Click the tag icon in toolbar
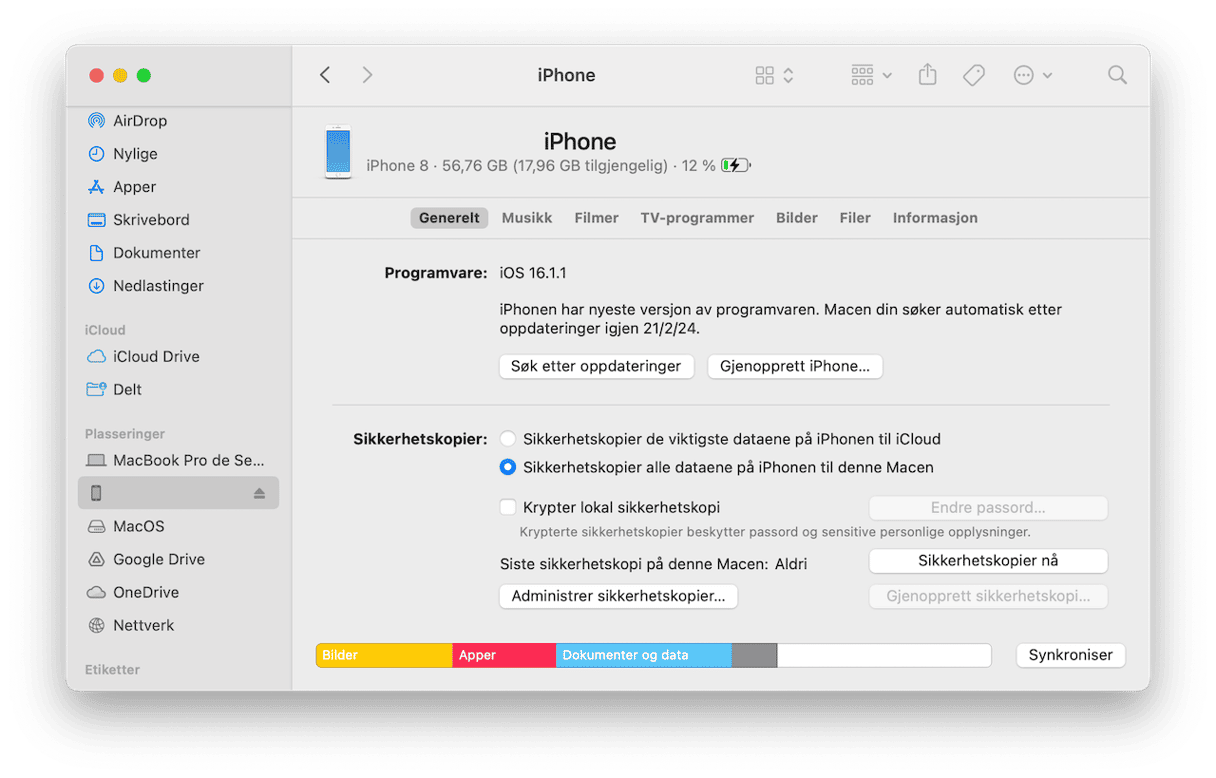This screenshot has width=1216, height=778. pyautogui.click(x=973, y=75)
